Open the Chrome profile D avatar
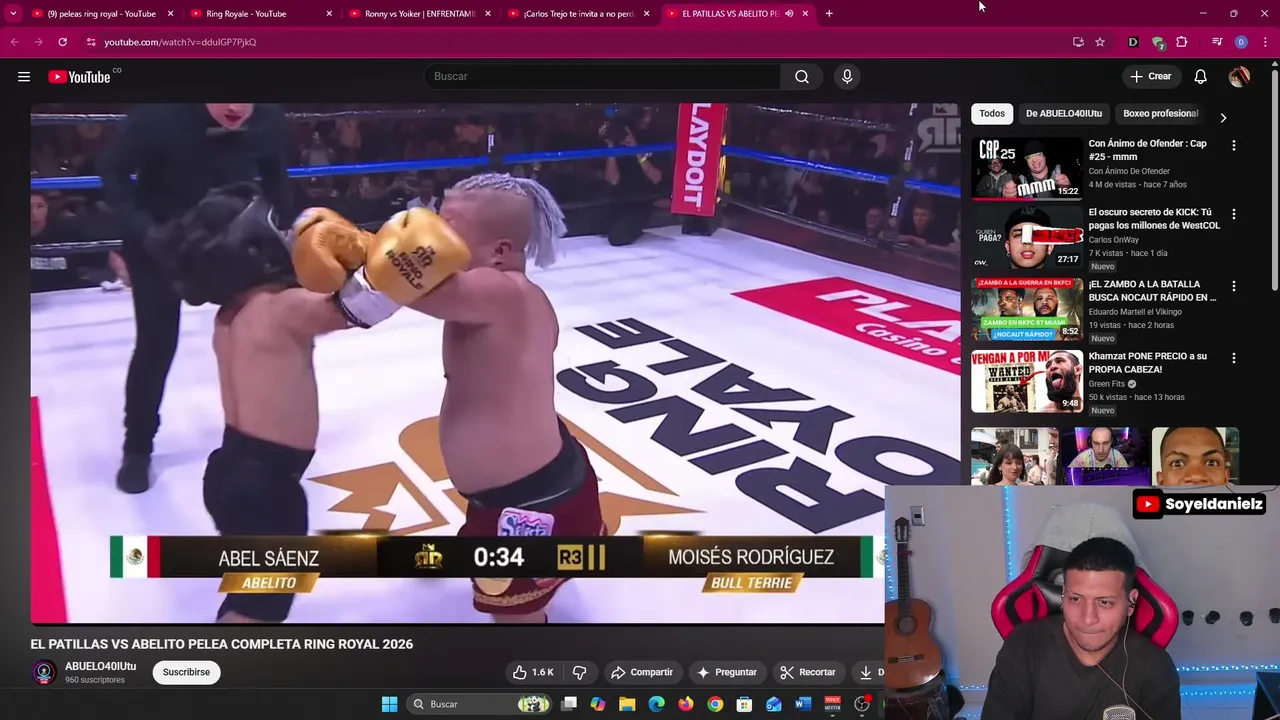 [x=1241, y=42]
